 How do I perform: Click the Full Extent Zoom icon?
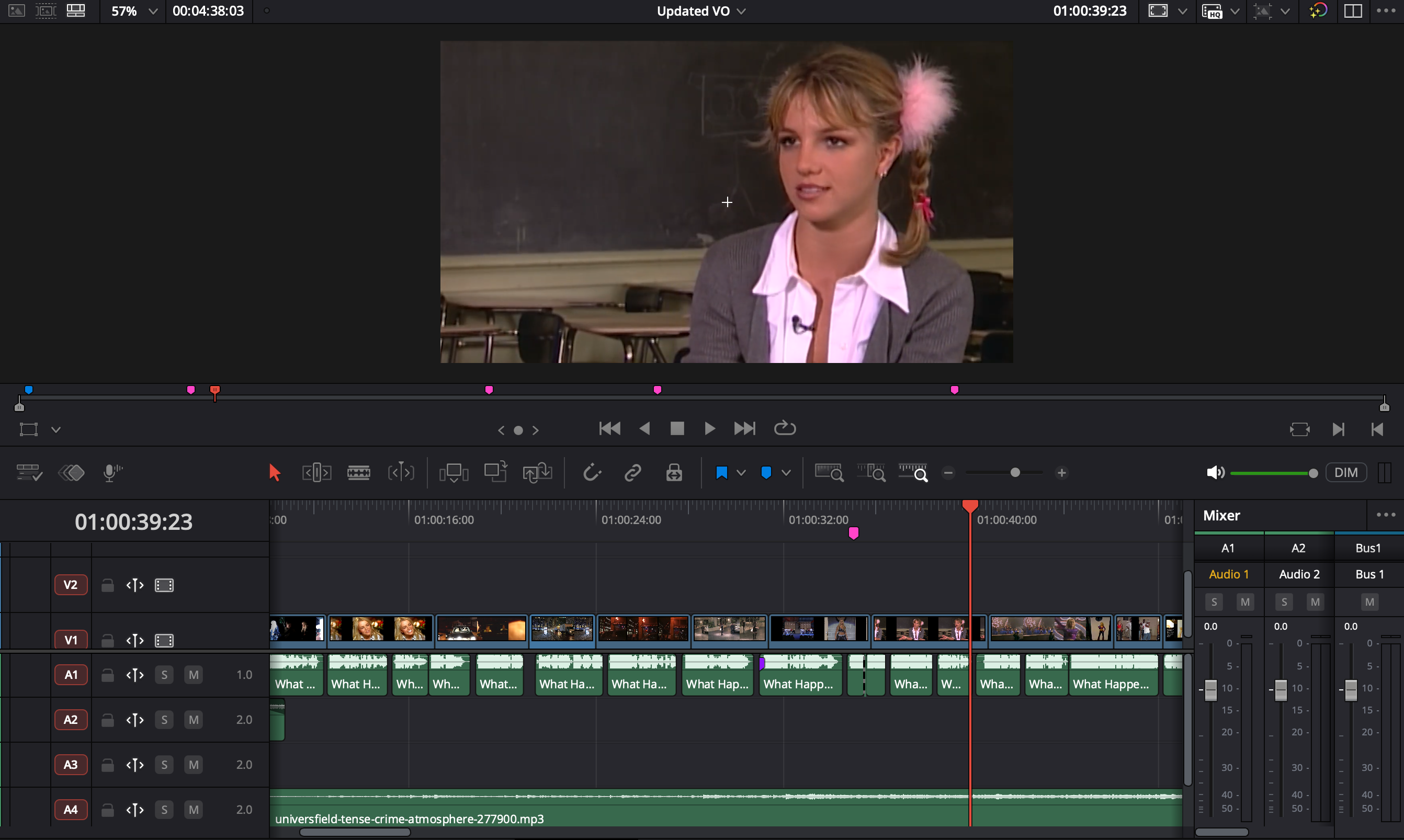coord(829,473)
